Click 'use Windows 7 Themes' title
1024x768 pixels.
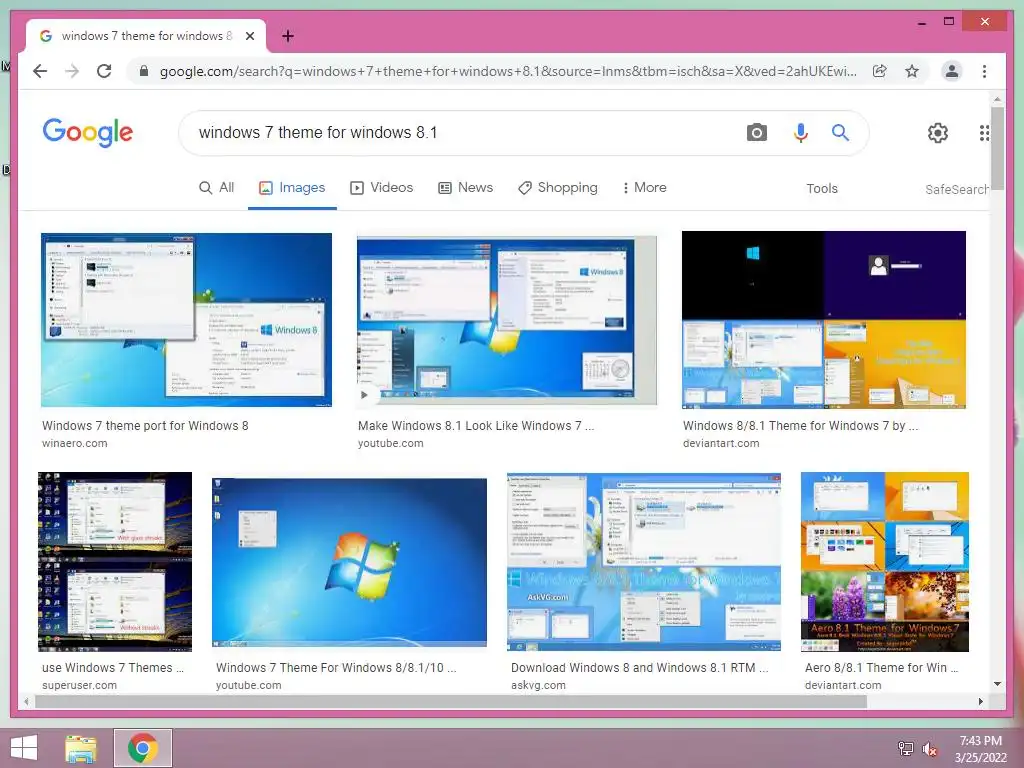pyautogui.click(x=113, y=668)
